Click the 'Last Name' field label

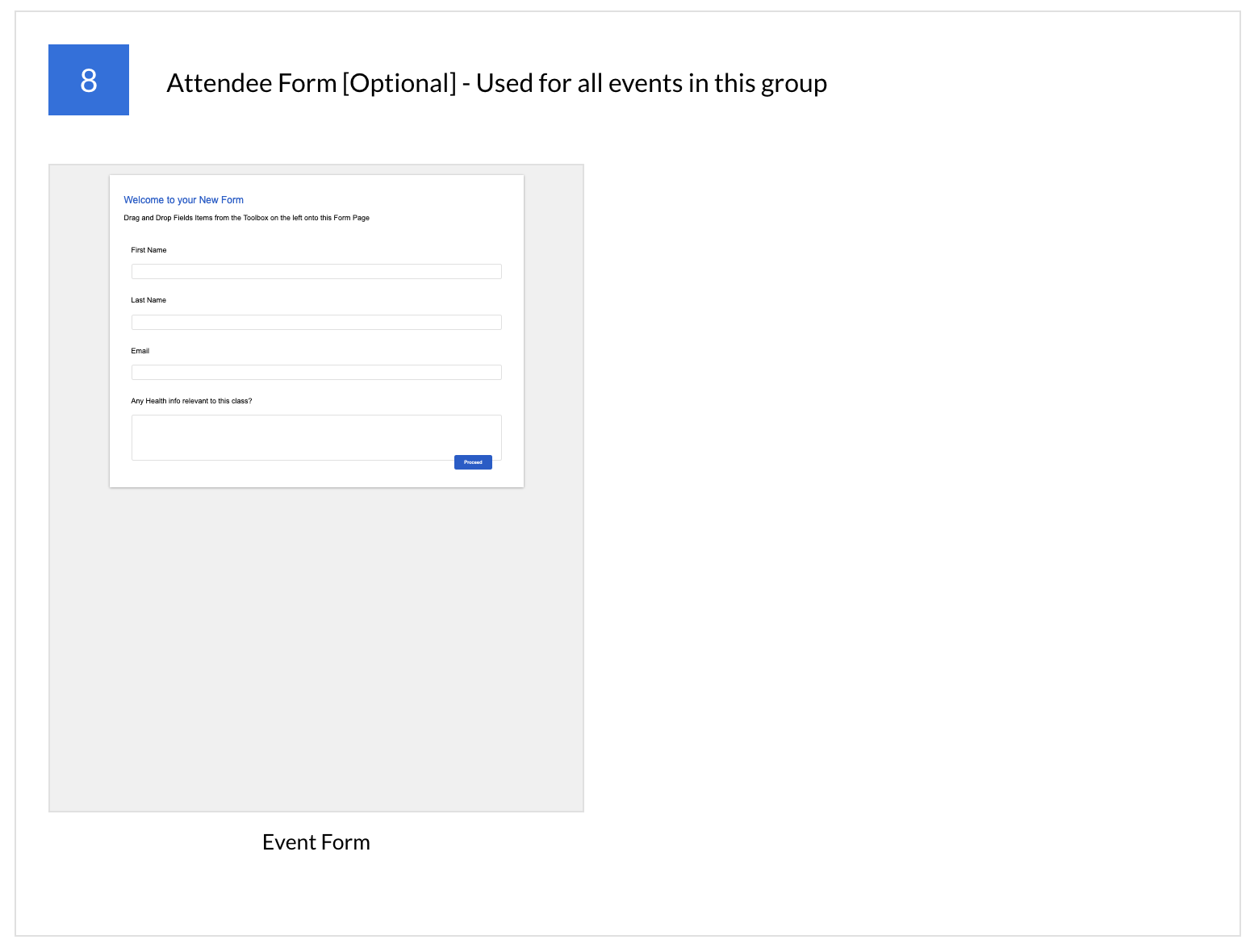(148, 300)
